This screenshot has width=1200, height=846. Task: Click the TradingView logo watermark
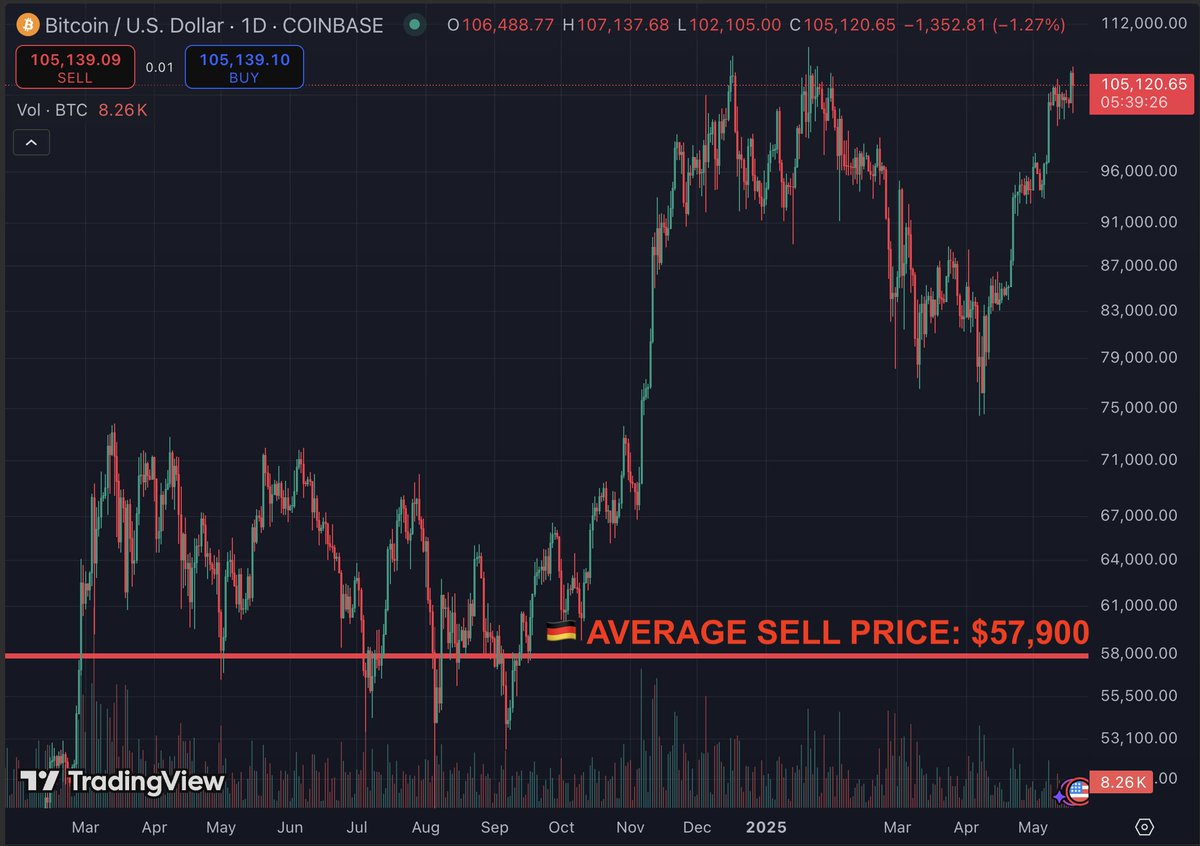(122, 782)
